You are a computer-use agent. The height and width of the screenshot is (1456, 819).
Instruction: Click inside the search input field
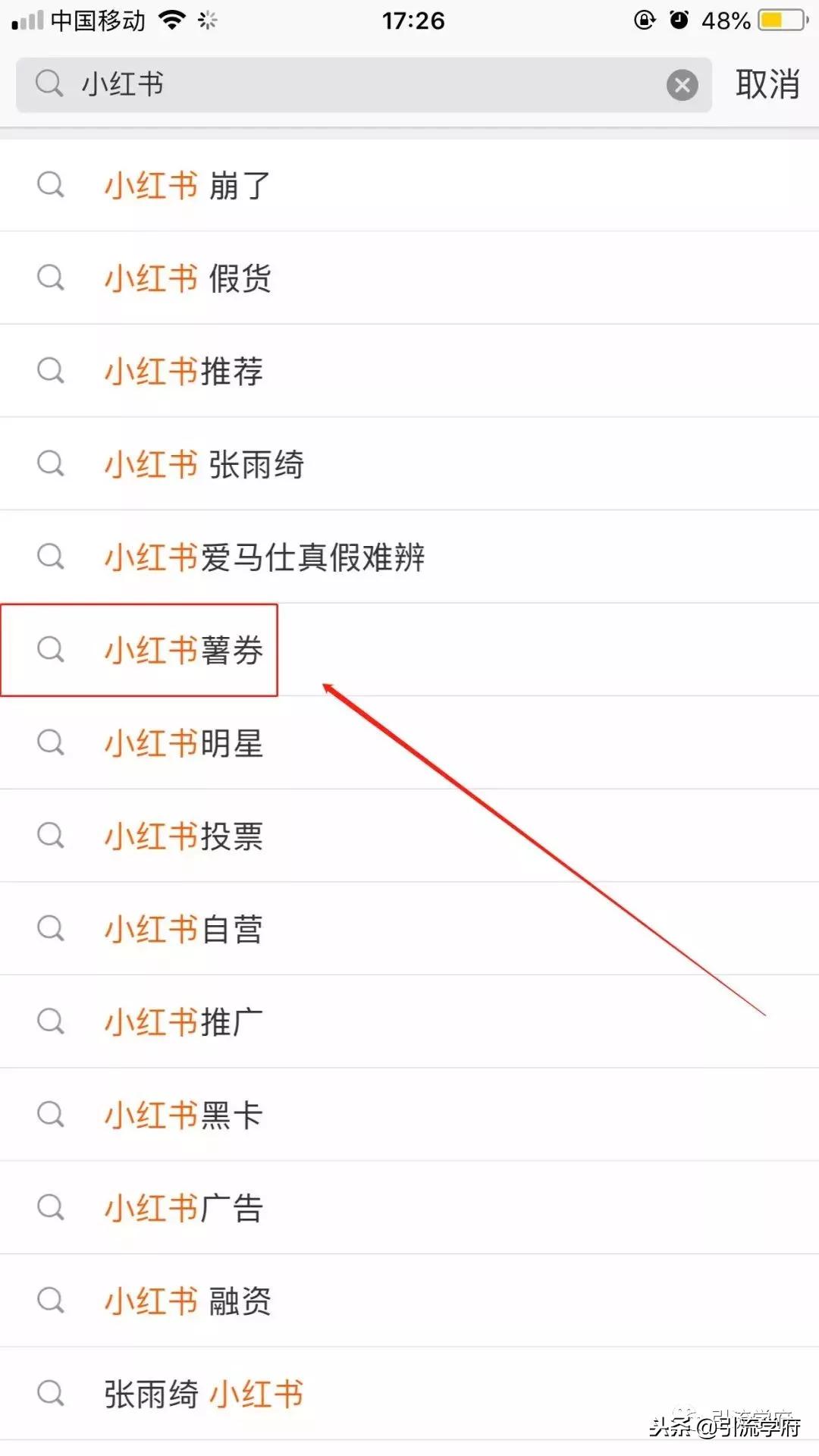[x=303, y=85]
